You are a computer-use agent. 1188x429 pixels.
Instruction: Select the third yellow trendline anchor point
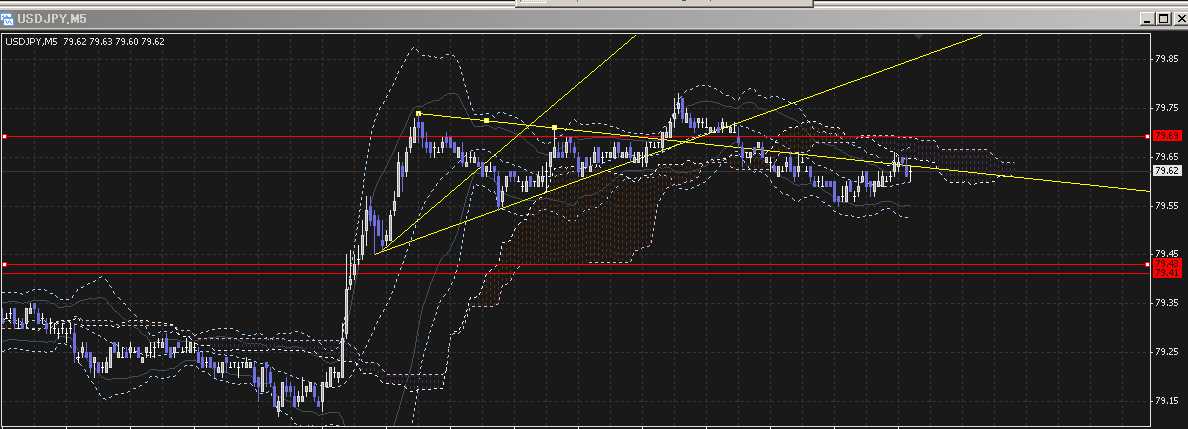[555, 128]
